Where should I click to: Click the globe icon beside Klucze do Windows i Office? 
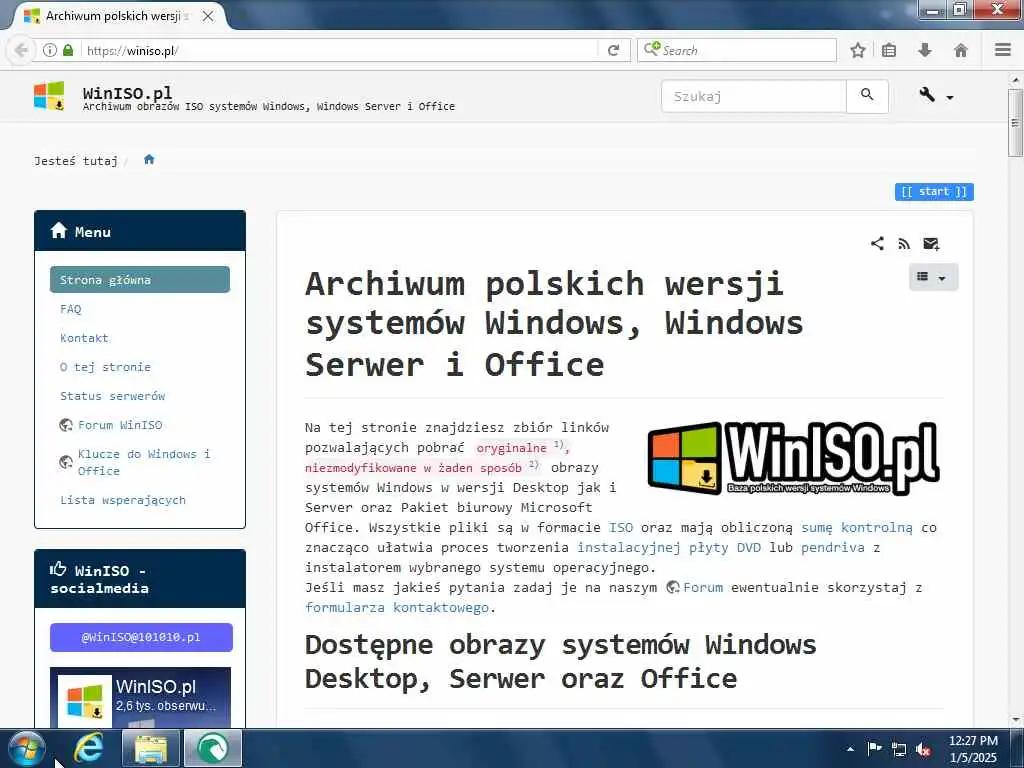(66, 462)
